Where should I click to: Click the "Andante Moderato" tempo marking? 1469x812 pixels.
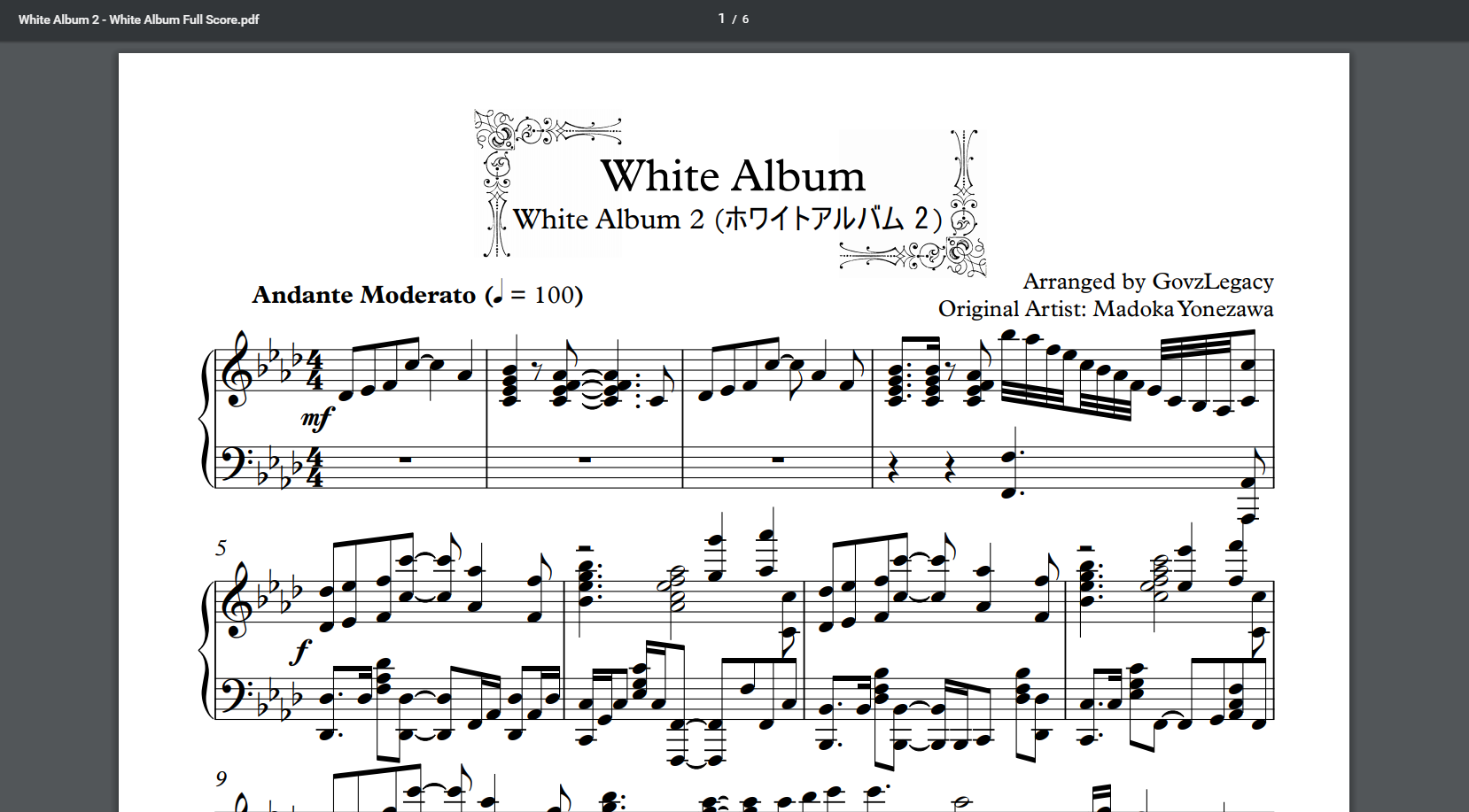click(363, 295)
